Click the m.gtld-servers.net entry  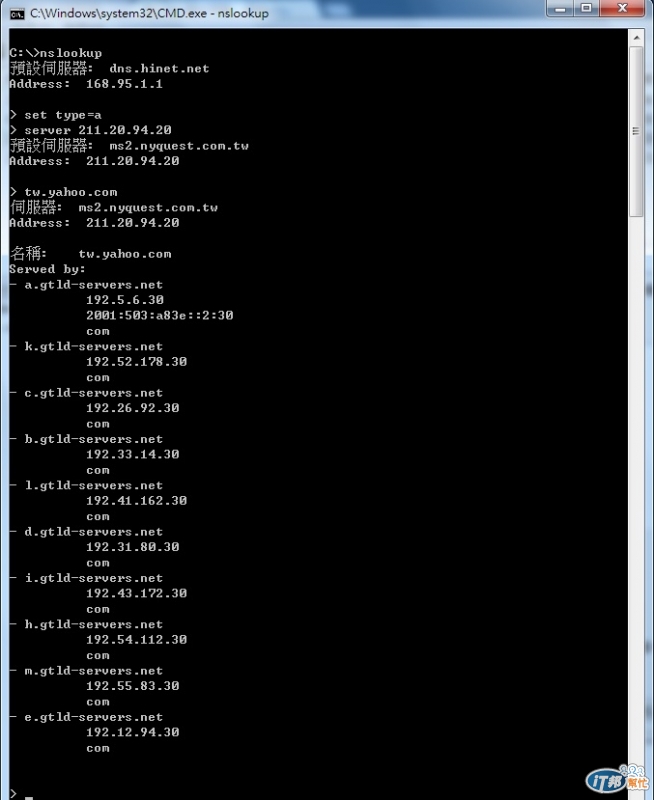(93, 671)
